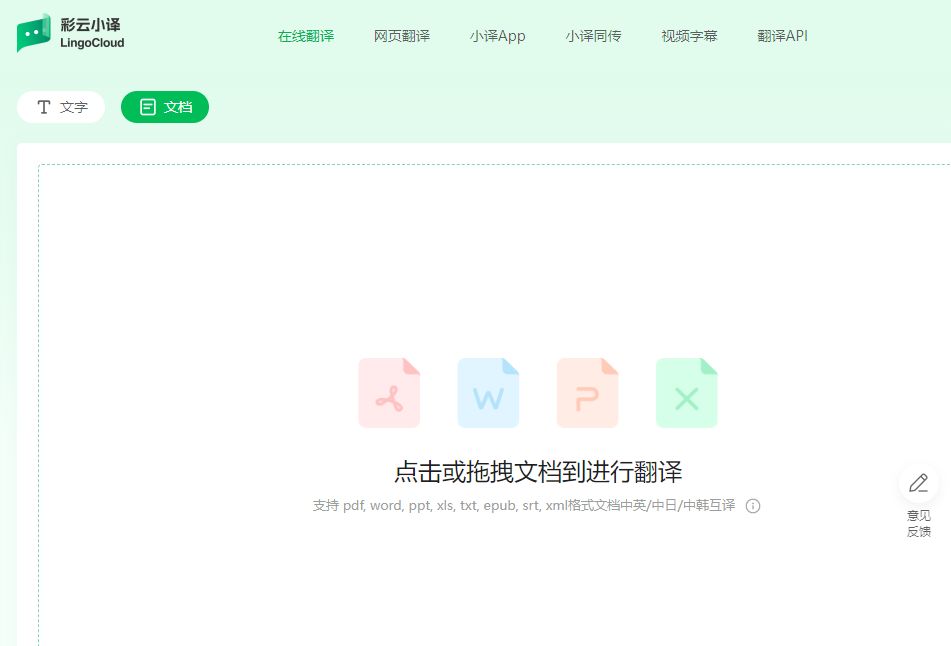Click the 意见反馈 label
This screenshot has height=646, width=951.
click(x=919, y=523)
